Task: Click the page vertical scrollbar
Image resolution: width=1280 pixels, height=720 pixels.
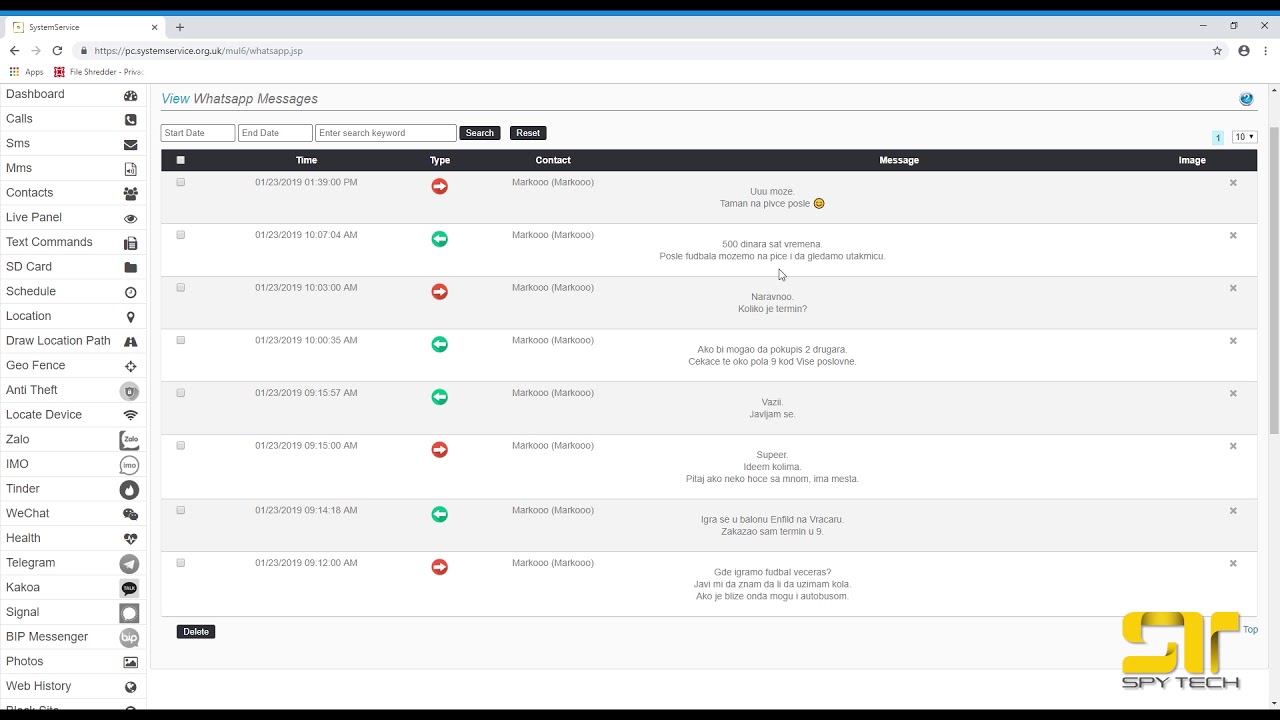Action: pos(1274,280)
